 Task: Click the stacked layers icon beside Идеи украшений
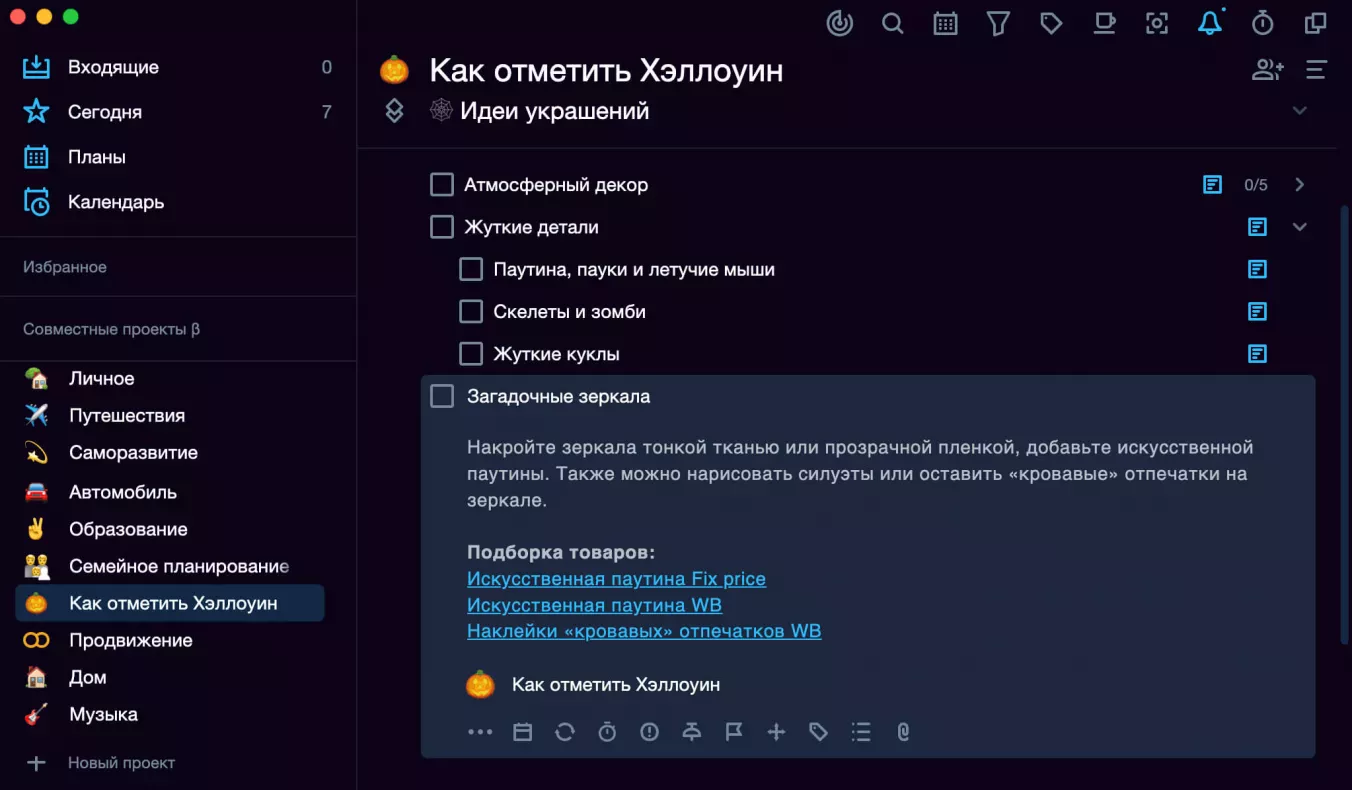394,111
